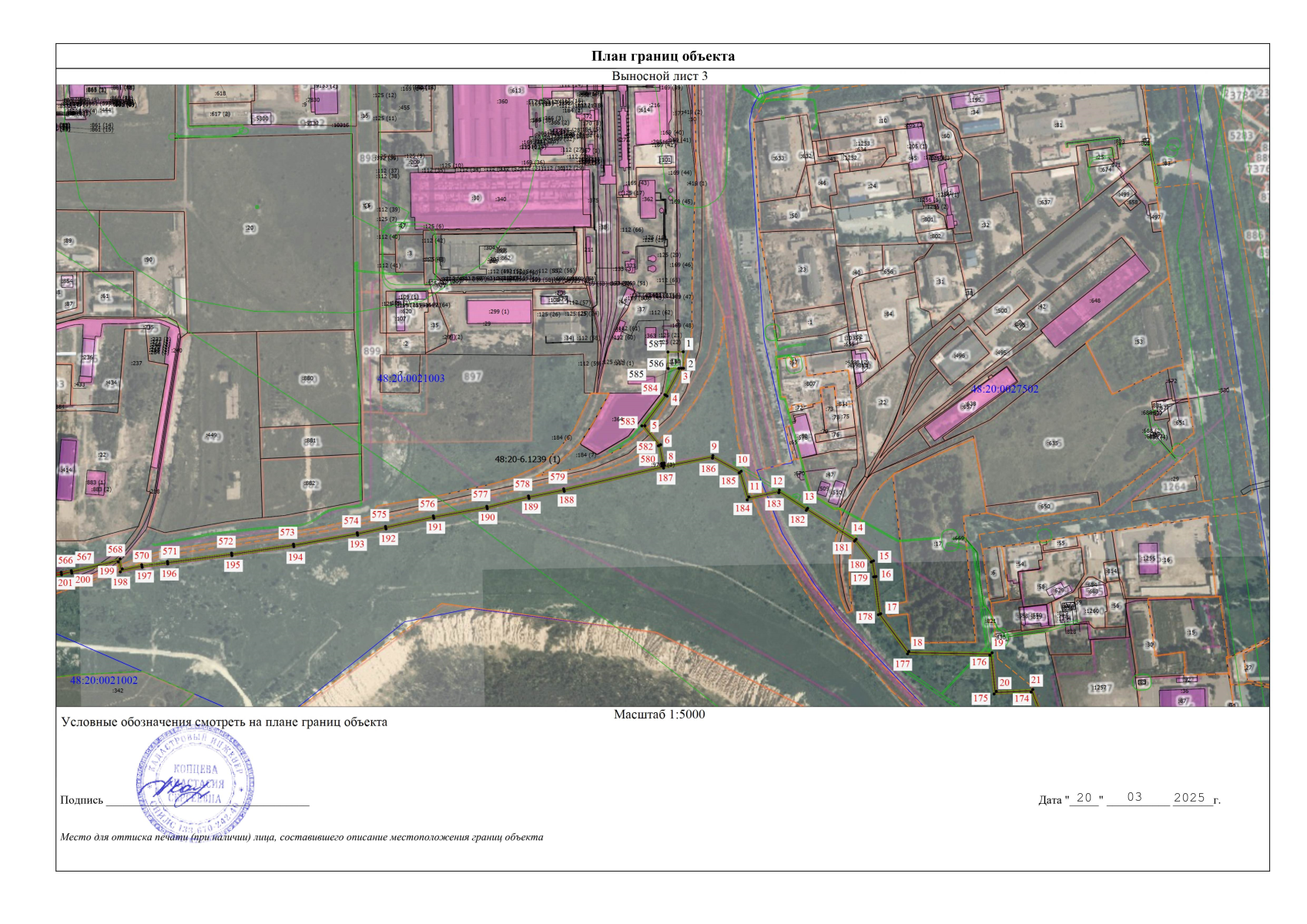This screenshot has height=924, width=1307.
Task: Select boundary point marker 573
Action: (287, 532)
